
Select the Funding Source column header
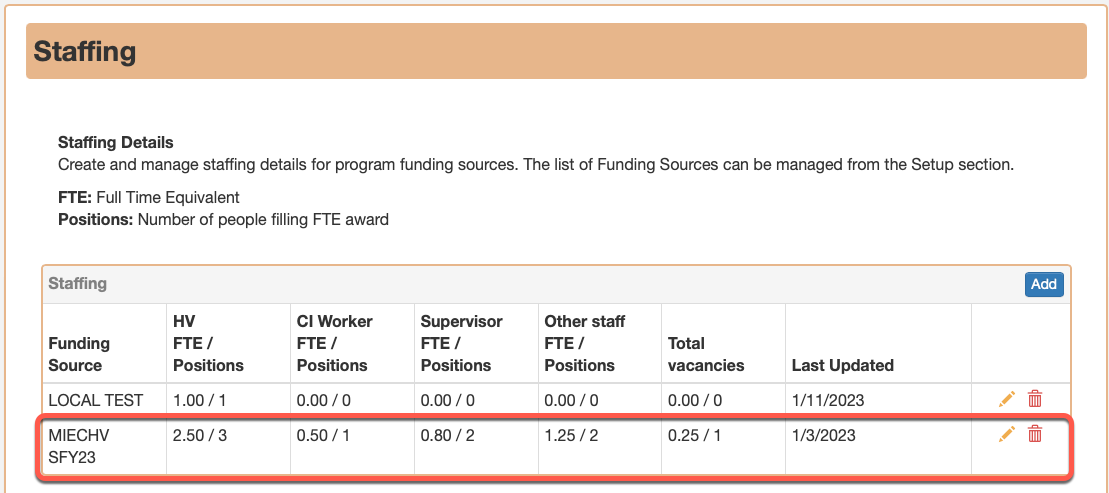pos(79,354)
